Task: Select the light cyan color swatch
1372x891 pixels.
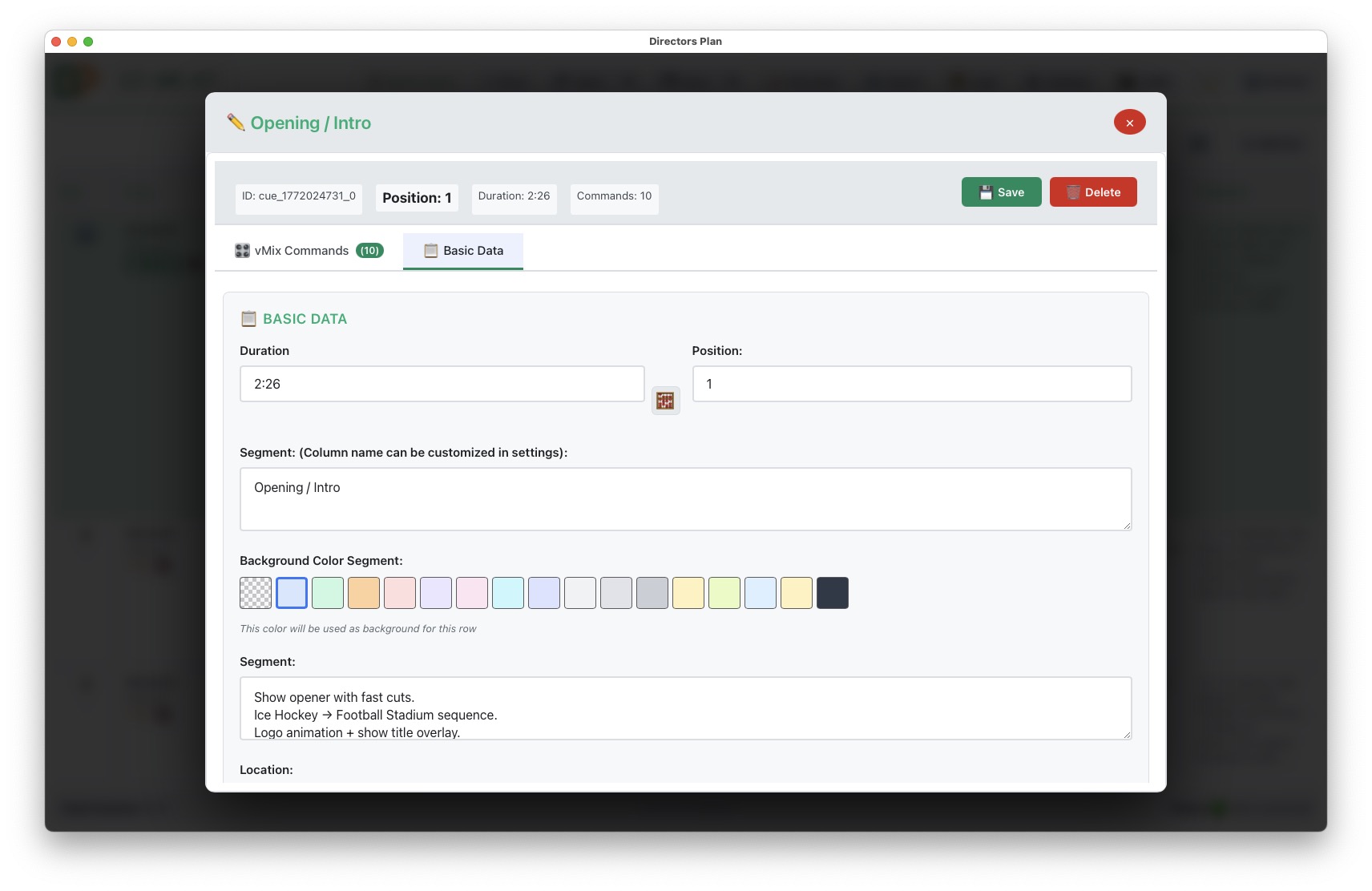Action: pyautogui.click(x=508, y=593)
